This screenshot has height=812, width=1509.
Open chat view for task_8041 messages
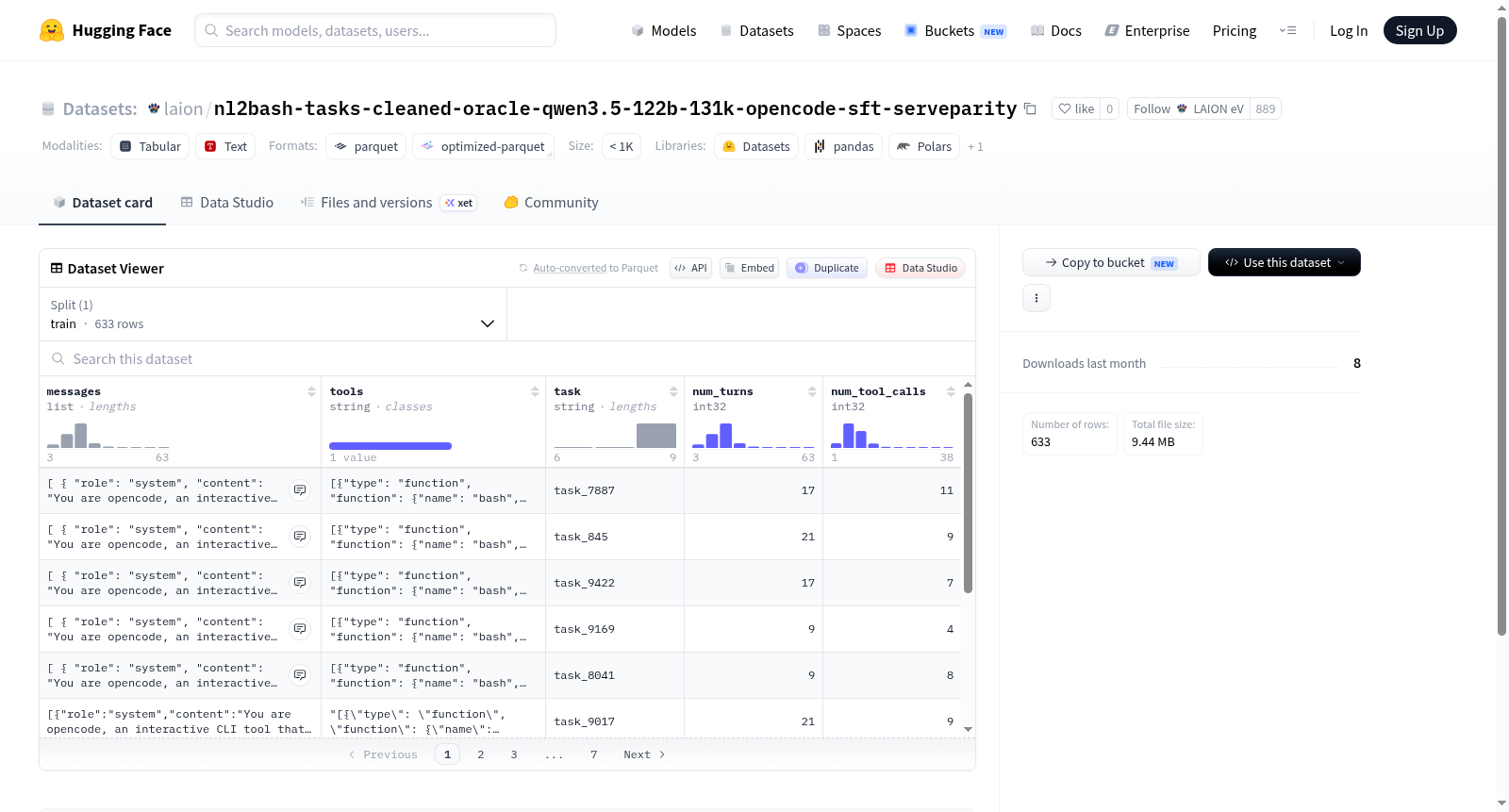[300, 675]
